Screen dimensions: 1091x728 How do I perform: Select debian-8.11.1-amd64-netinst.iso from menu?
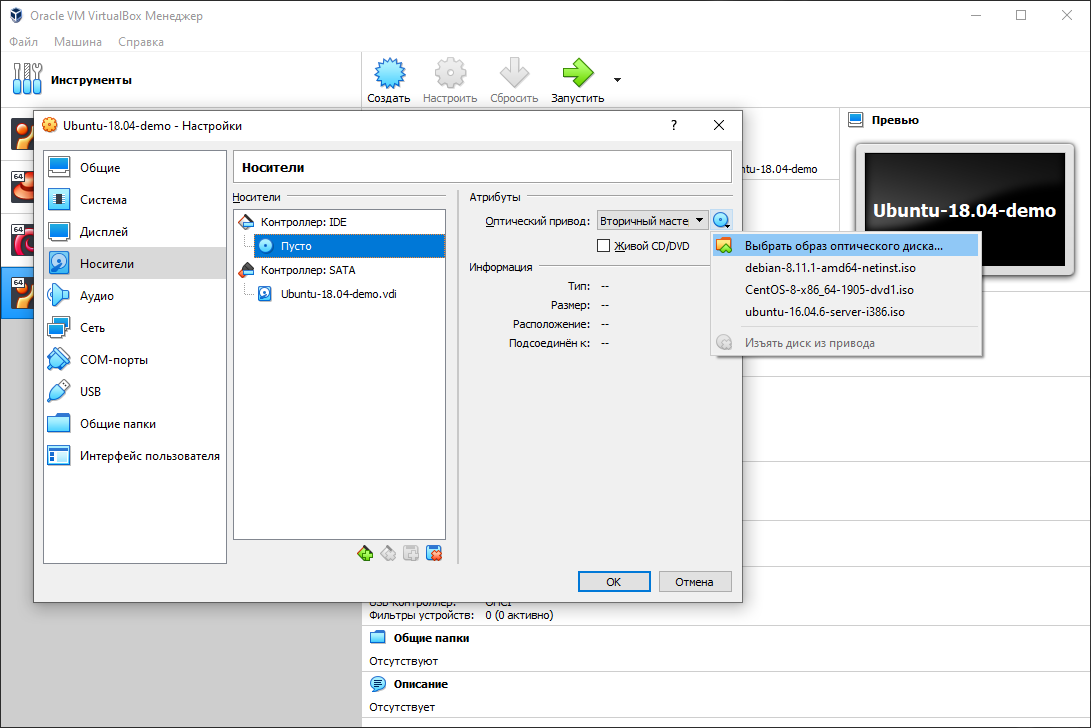pos(845,268)
